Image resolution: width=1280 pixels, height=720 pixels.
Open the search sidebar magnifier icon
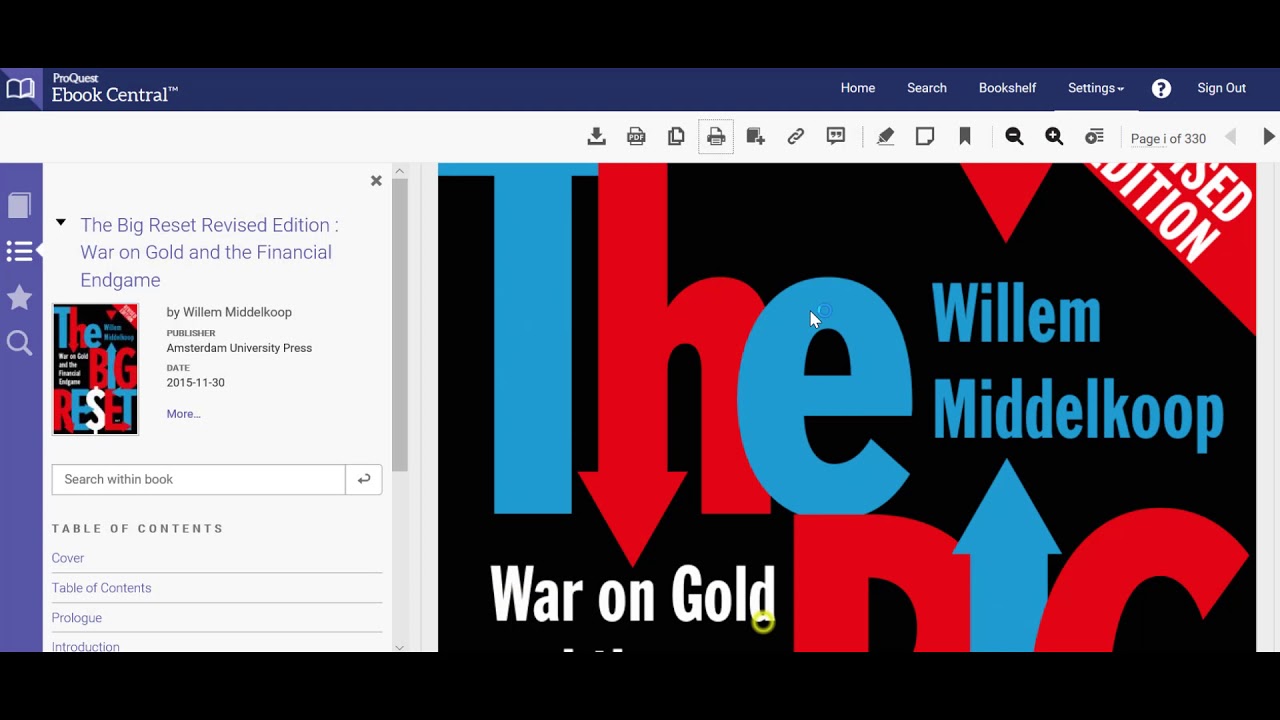coord(19,344)
